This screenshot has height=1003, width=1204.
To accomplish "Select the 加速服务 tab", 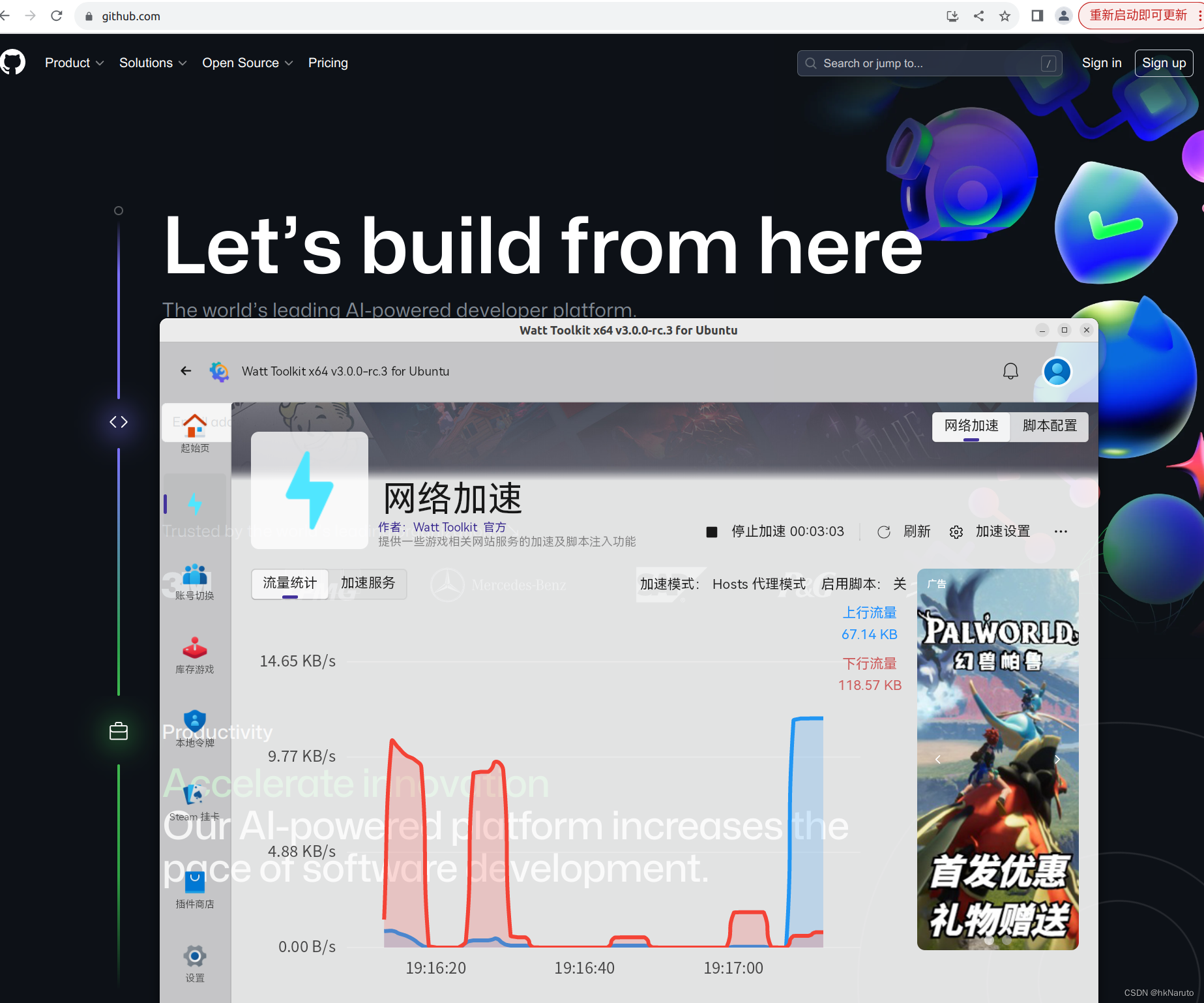I will click(x=368, y=584).
